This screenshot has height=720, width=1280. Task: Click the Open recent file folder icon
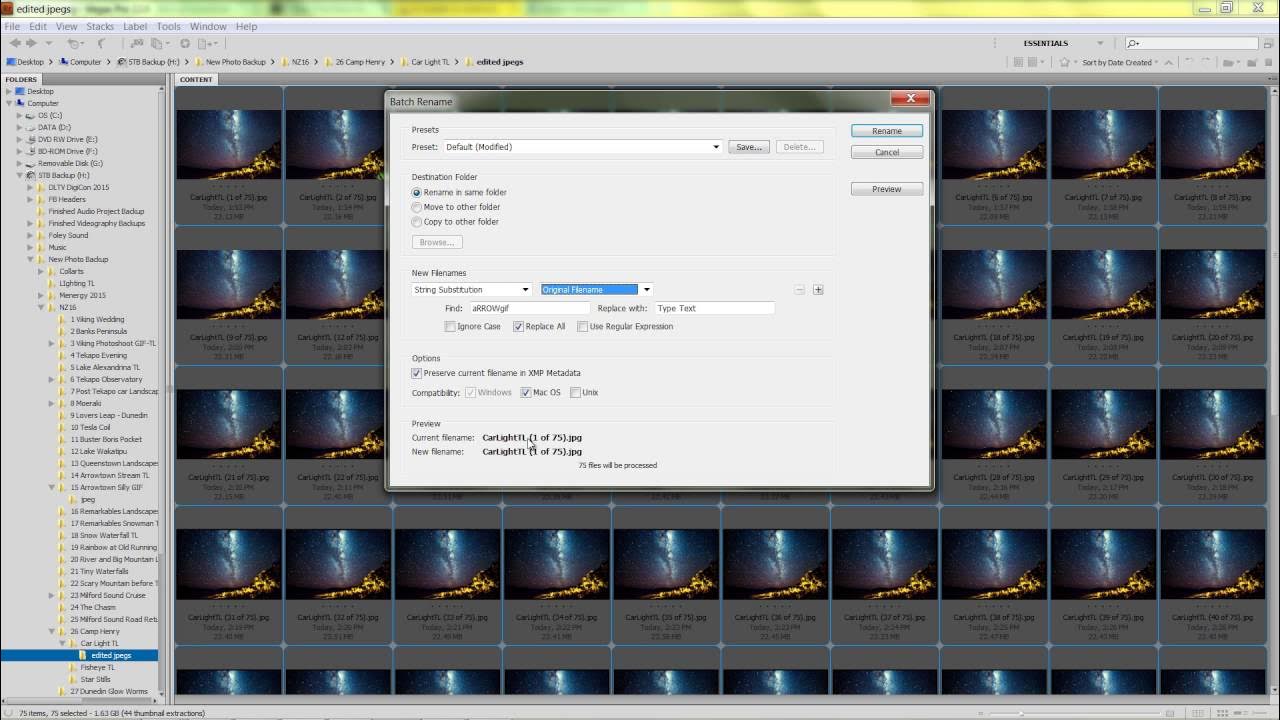[x=1231, y=62]
